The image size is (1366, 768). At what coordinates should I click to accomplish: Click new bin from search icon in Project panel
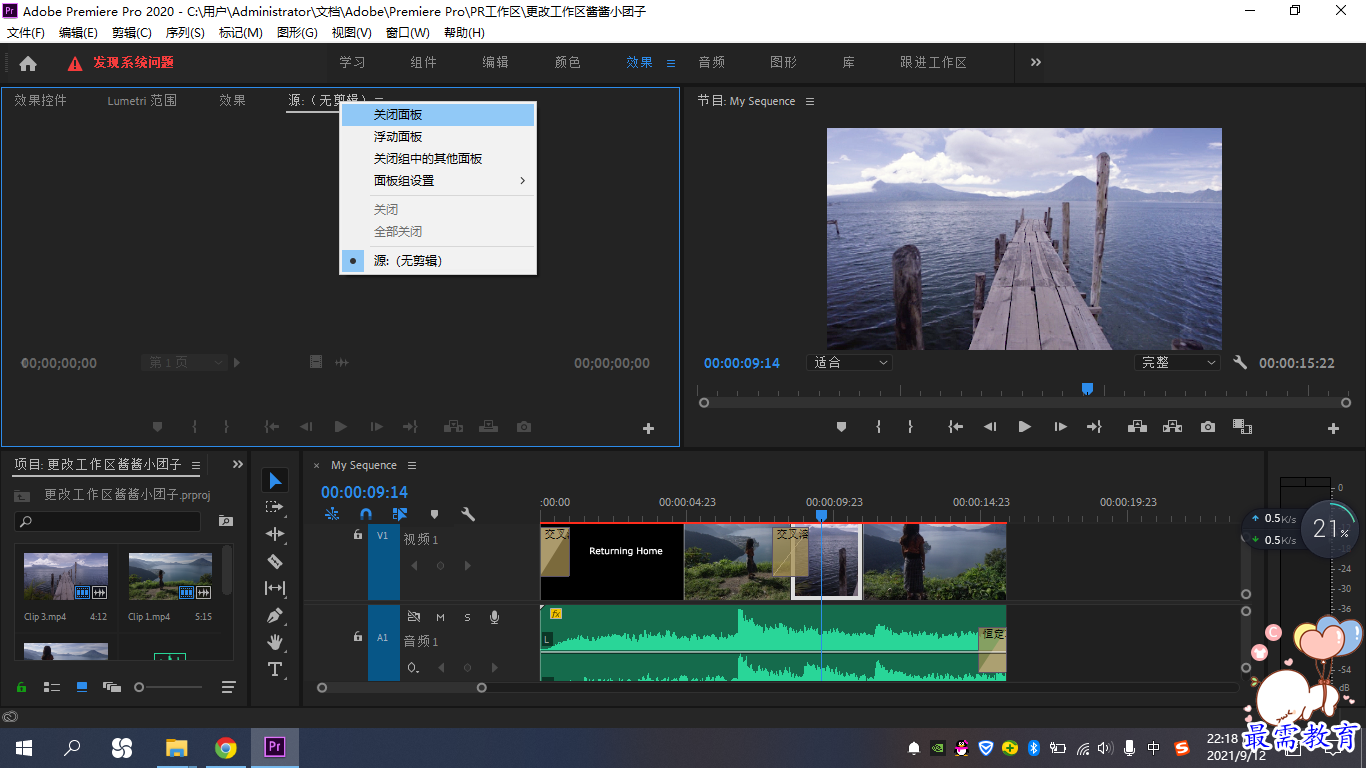pos(226,521)
